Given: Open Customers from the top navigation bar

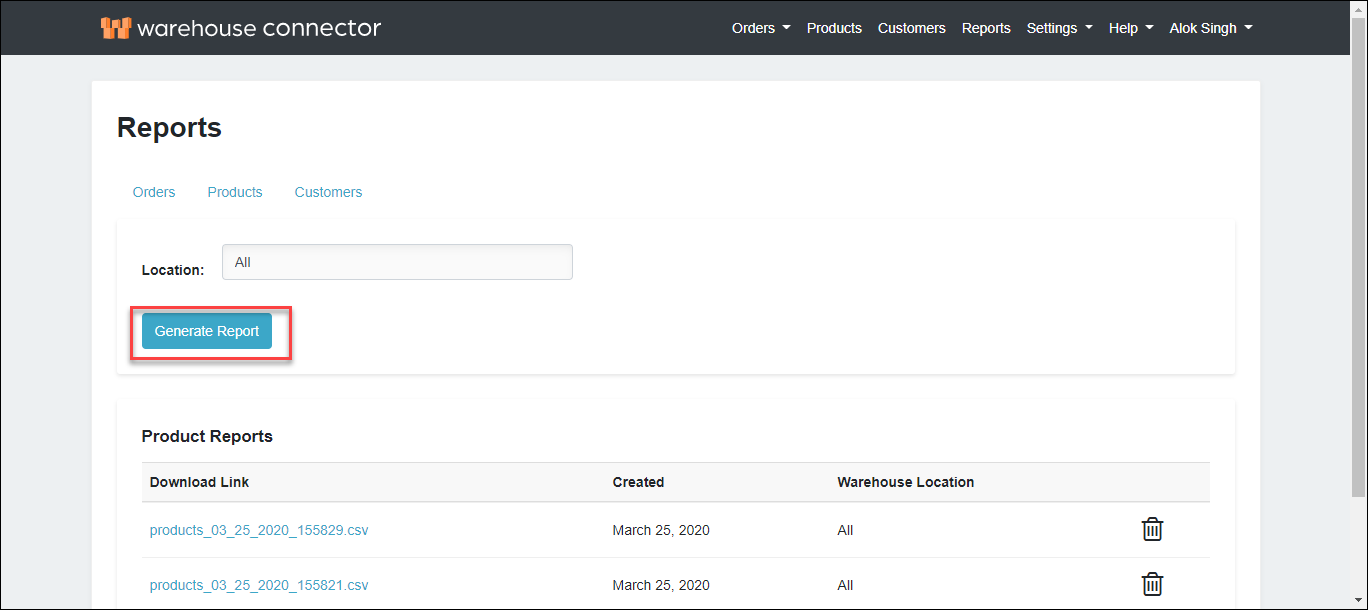Looking at the screenshot, I should (x=911, y=28).
